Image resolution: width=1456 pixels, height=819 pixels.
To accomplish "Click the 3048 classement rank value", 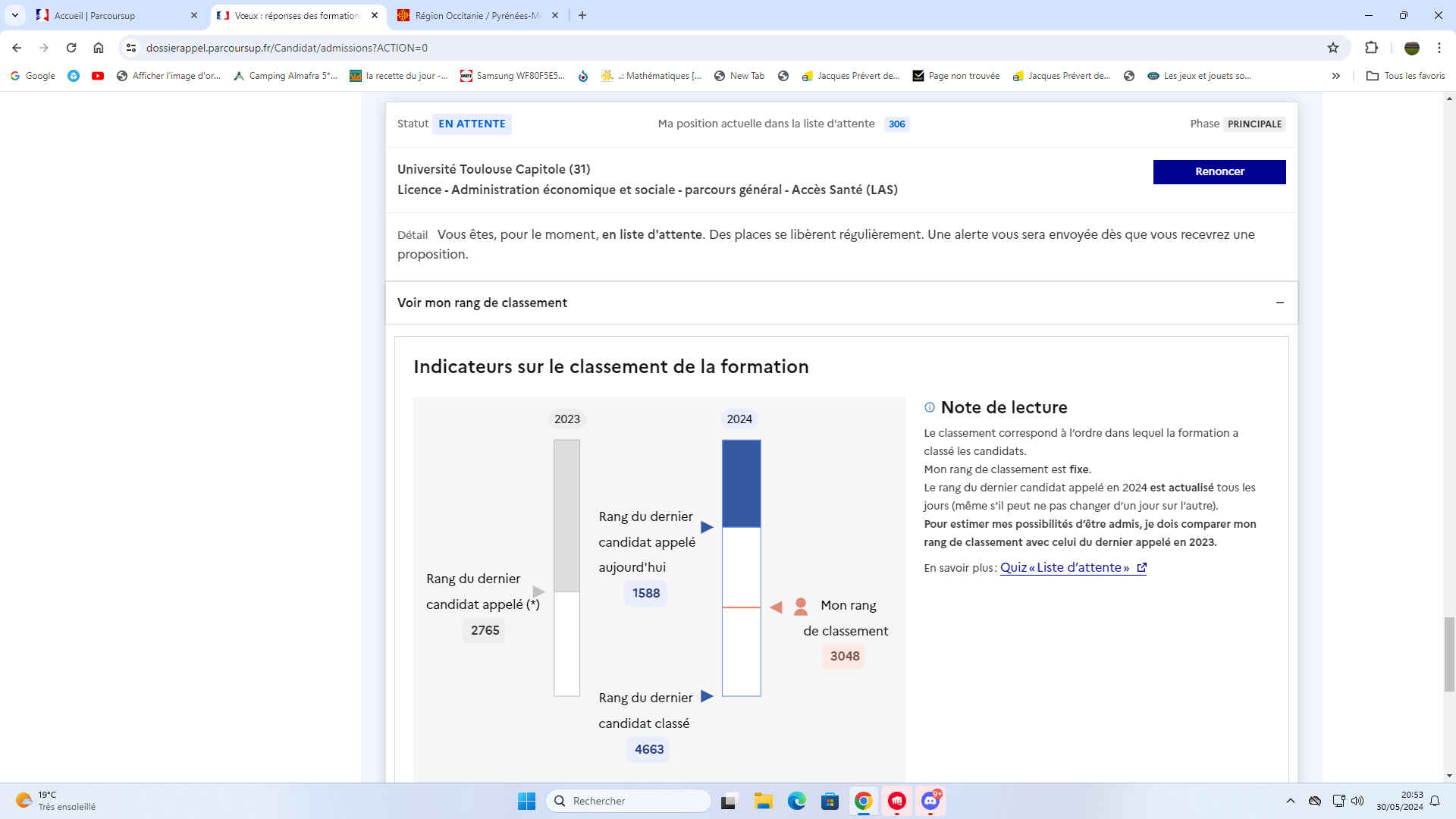I will [844, 656].
